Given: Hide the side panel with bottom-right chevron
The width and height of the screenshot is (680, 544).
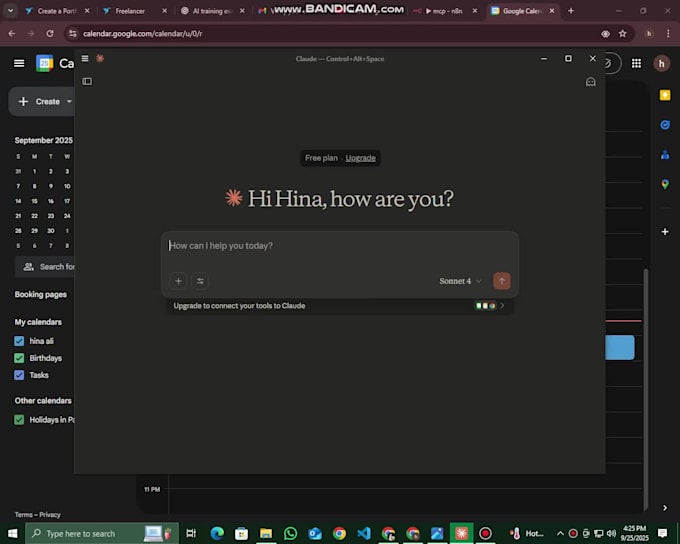Looking at the screenshot, I should 665,508.
